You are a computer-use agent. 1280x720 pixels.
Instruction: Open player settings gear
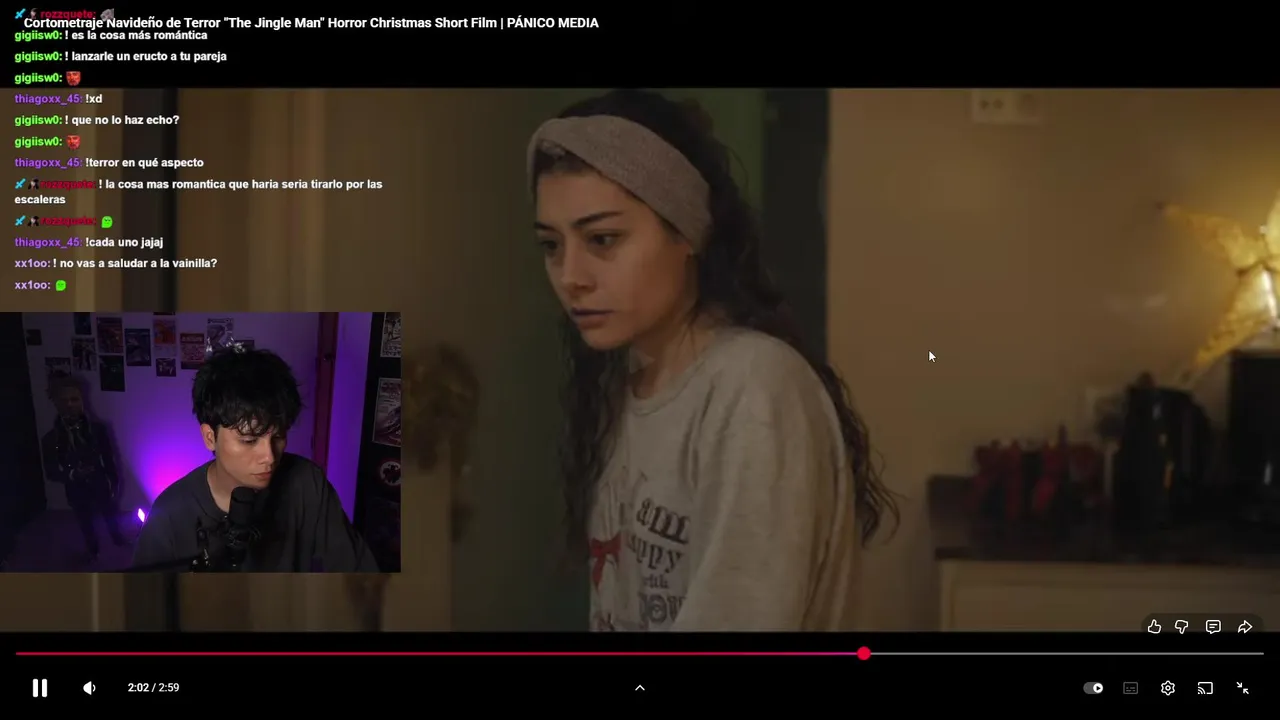[x=1168, y=688]
